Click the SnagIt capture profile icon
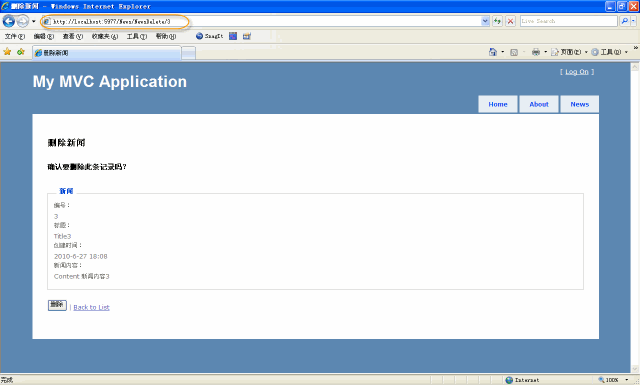 pyautogui.click(x=247, y=36)
